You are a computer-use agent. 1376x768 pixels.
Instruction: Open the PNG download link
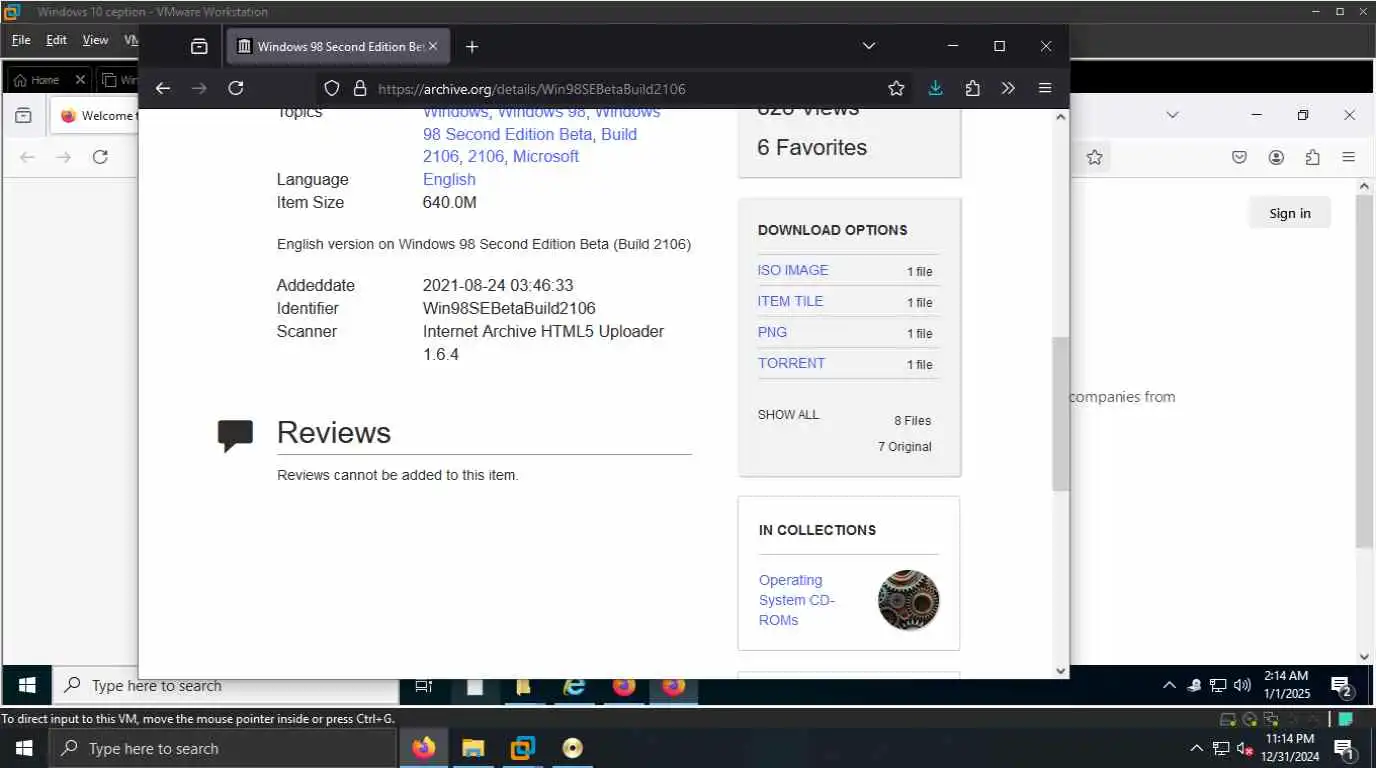[772, 332]
